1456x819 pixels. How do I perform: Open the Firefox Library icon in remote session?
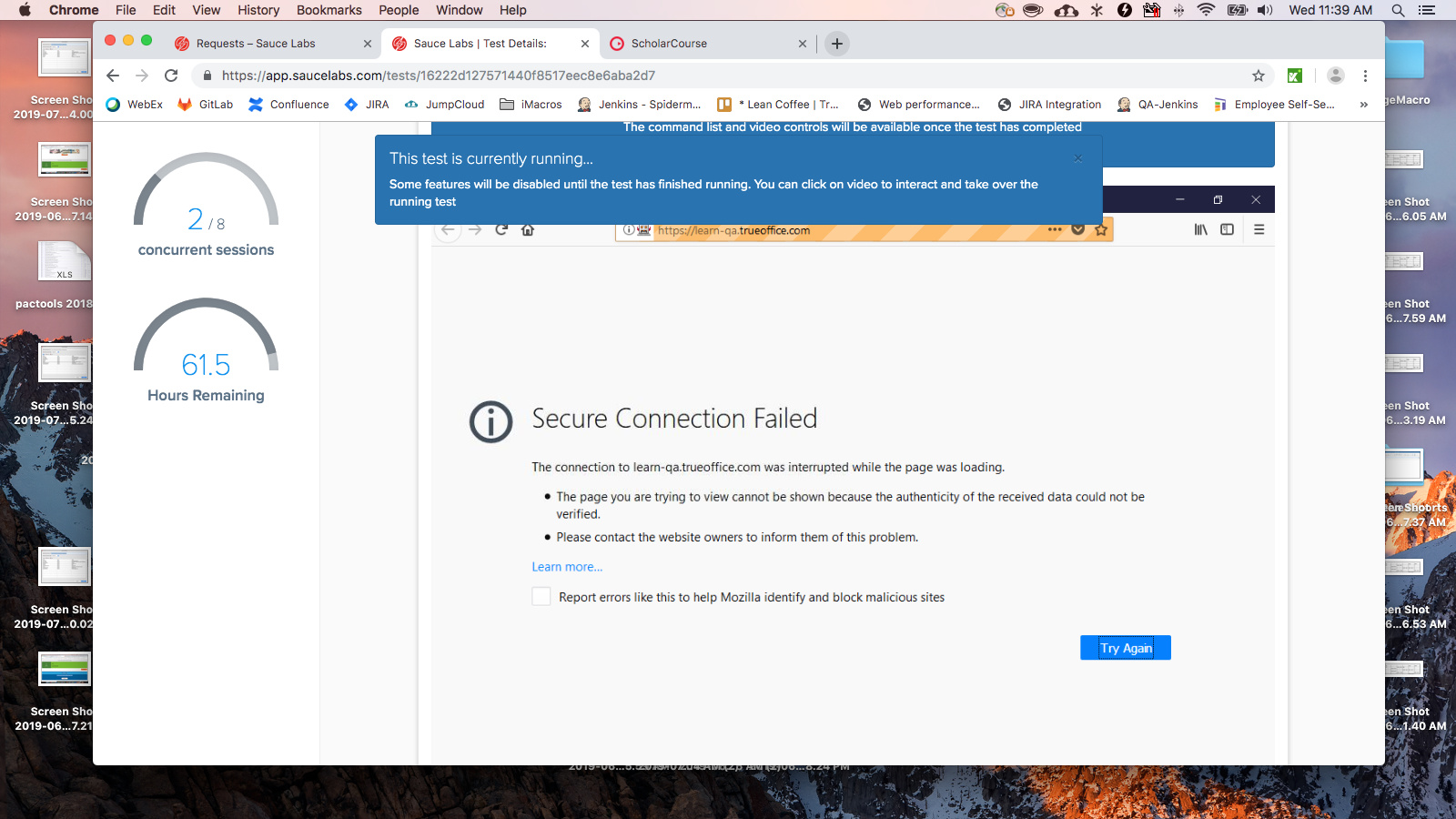coord(1201,230)
